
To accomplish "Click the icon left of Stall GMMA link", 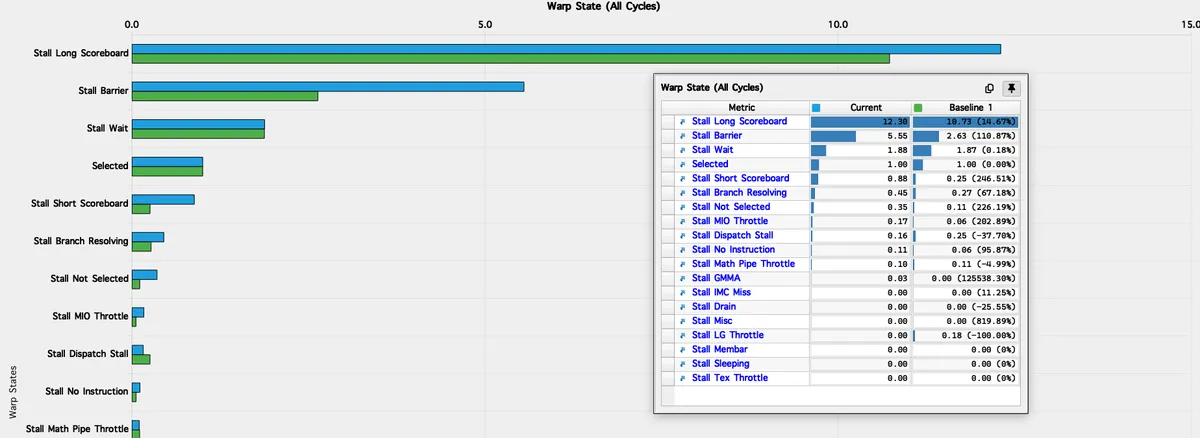I will tap(683, 278).
